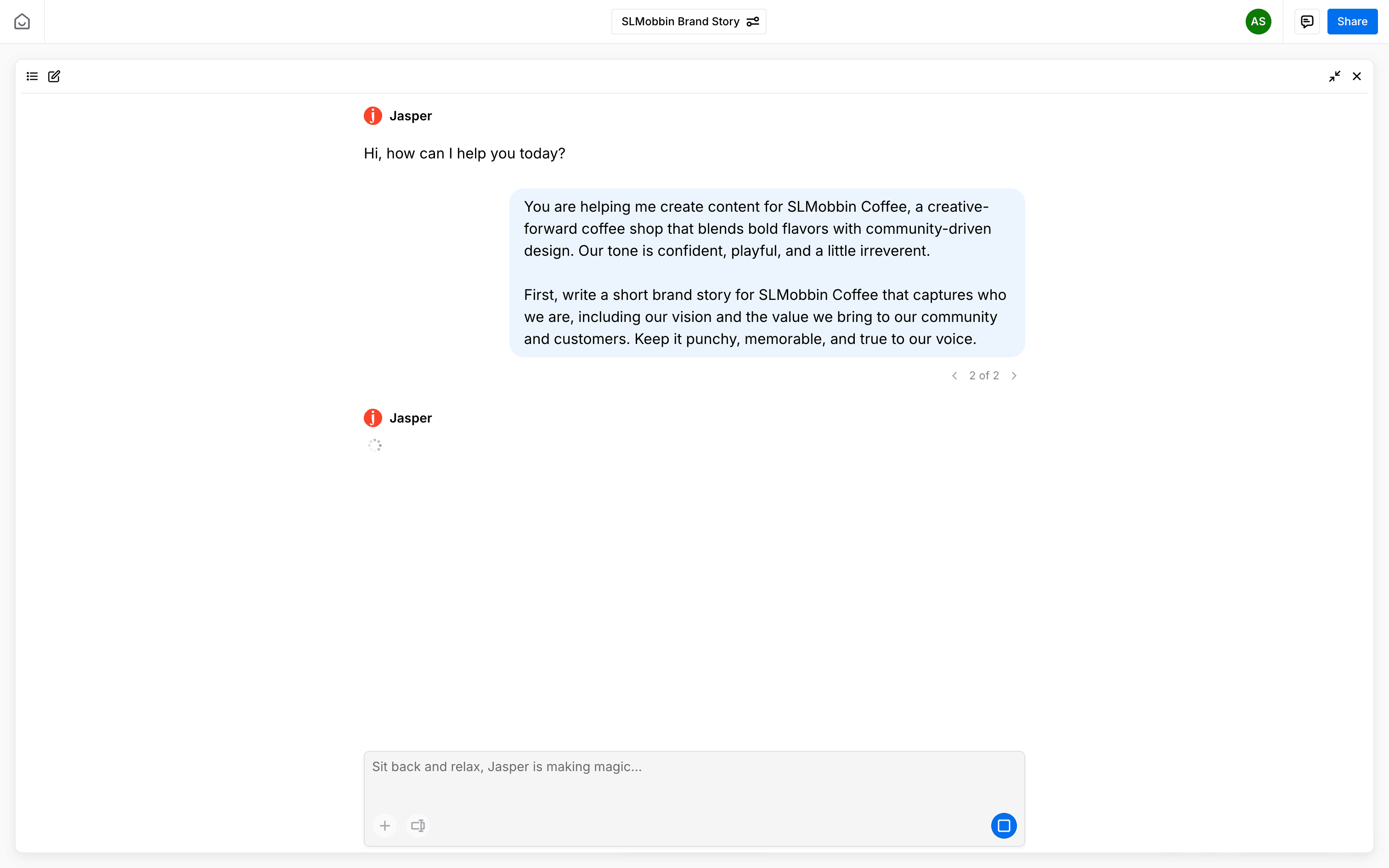Click the Share button

pyautogui.click(x=1352, y=22)
